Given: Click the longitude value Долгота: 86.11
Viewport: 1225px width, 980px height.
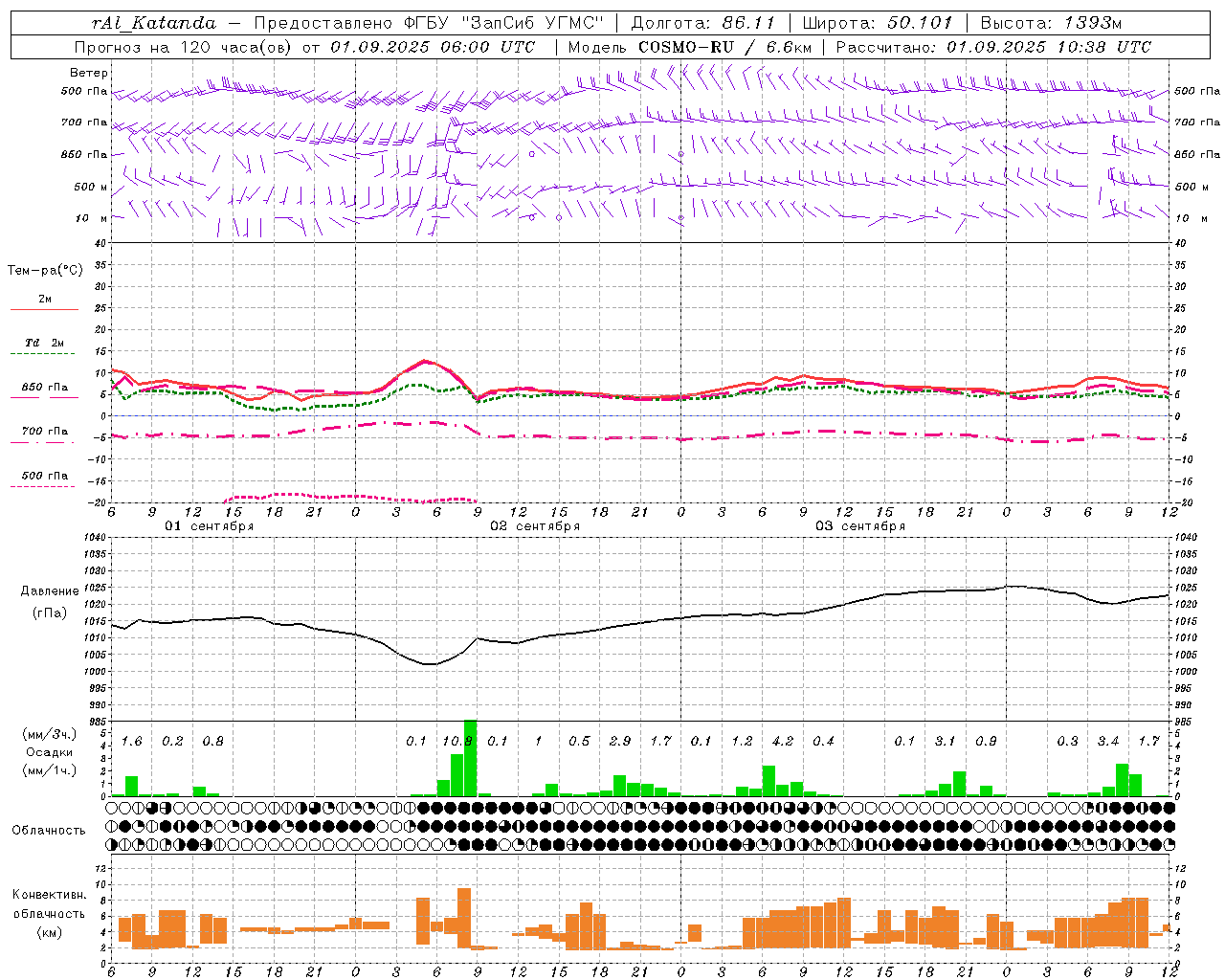Looking at the screenshot, I should coord(702,23).
